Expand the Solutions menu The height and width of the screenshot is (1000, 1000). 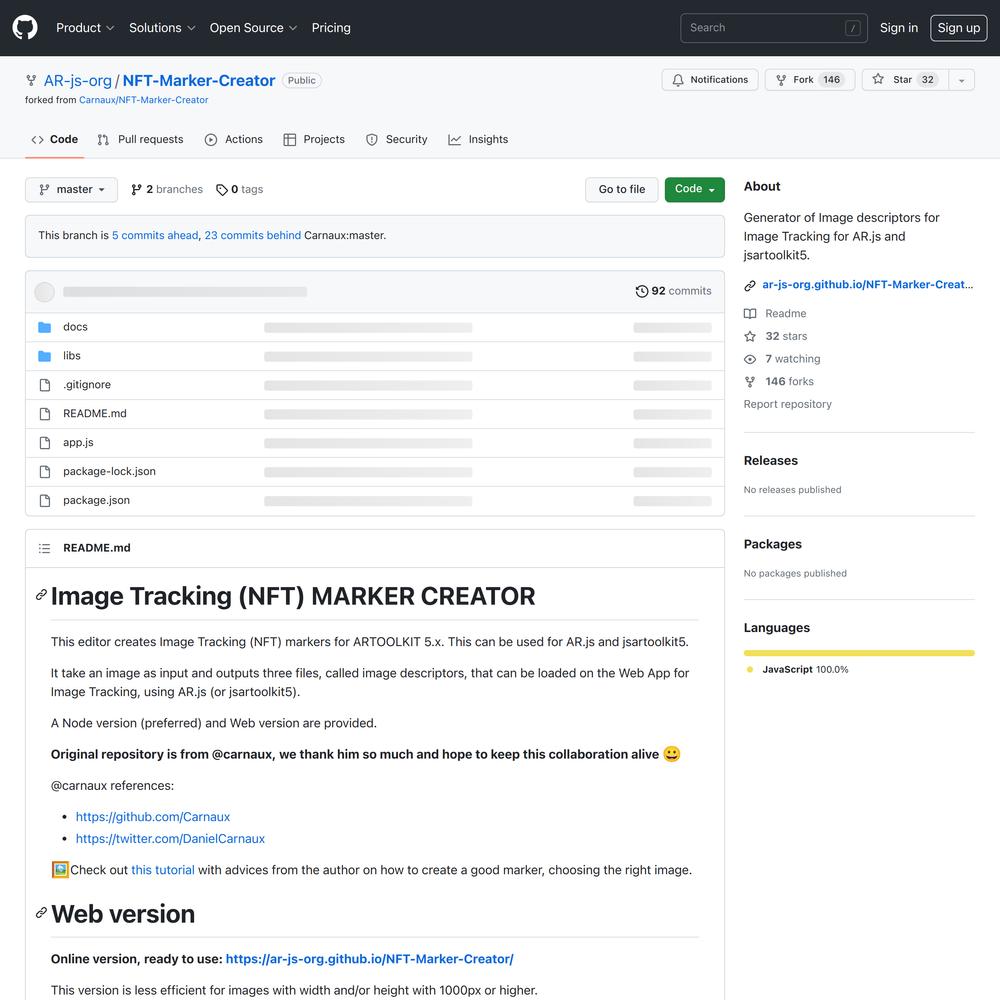[162, 28]
